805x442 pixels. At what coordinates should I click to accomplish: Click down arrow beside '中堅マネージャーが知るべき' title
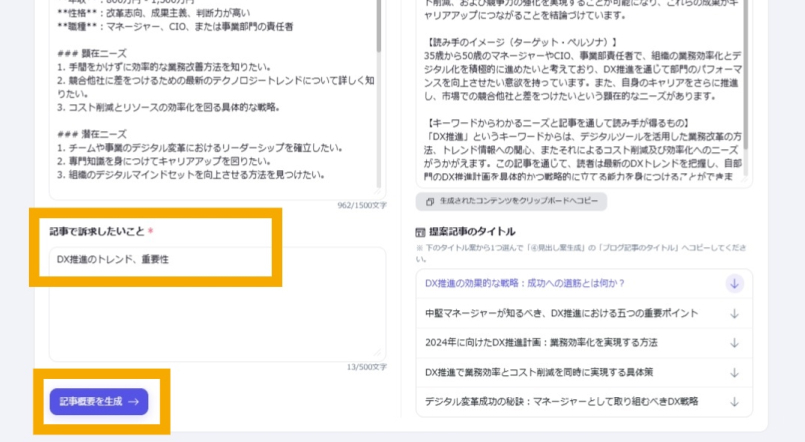(x=735, y=313)
